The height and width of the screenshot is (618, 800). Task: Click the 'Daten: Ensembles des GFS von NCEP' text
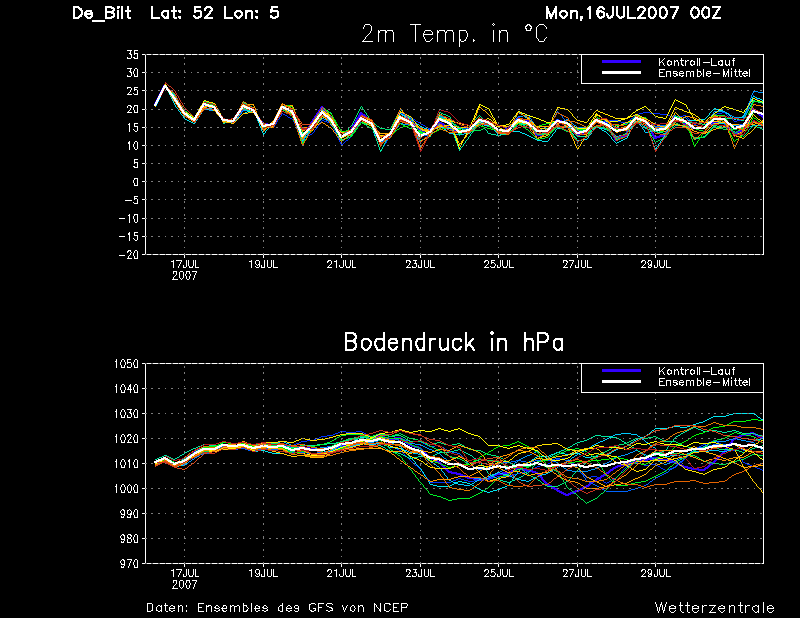coord(277,607)
